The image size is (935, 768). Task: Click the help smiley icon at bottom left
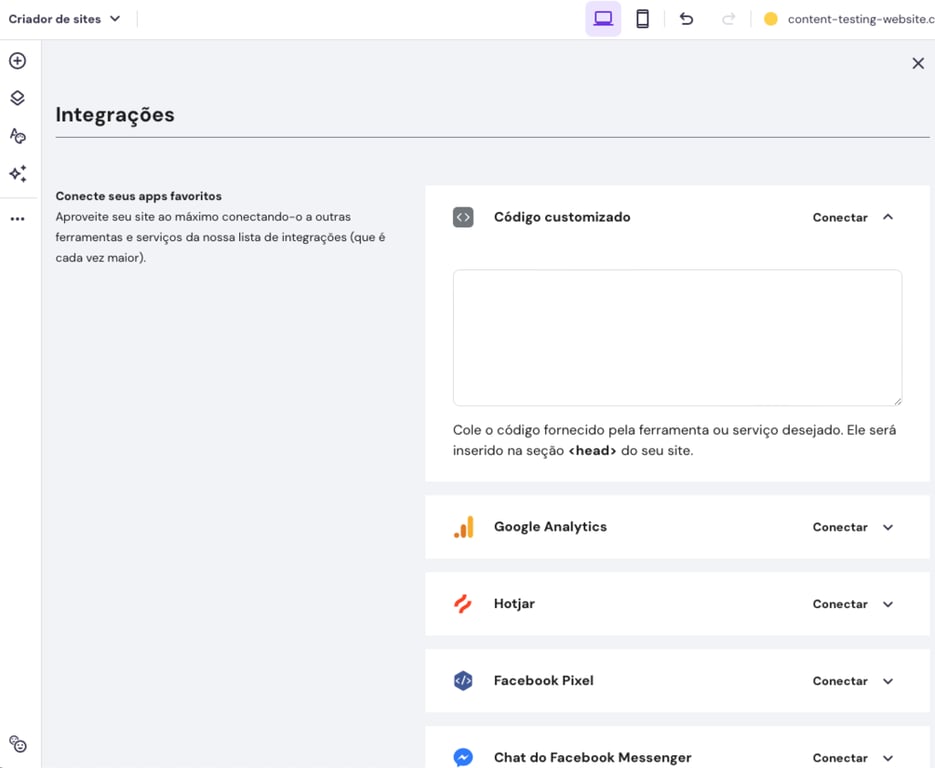coord(18,744)
